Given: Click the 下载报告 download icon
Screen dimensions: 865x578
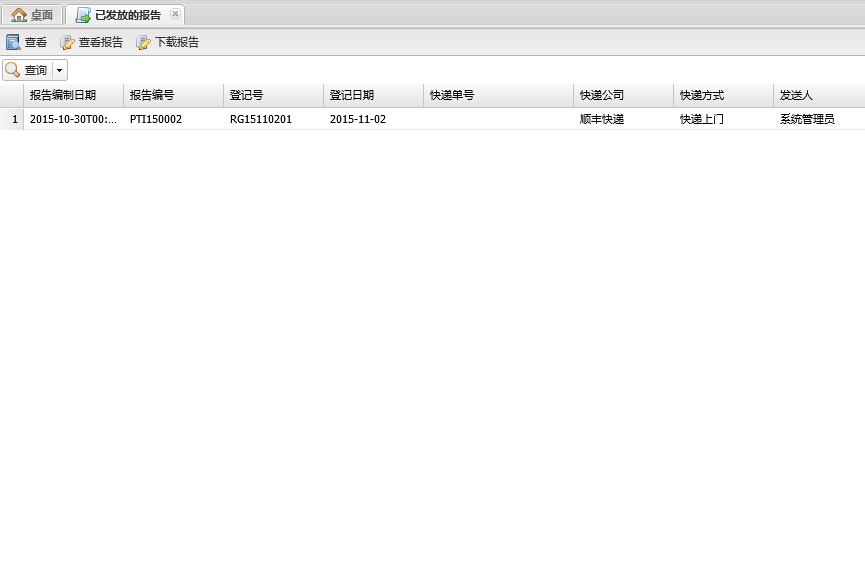Looking at the screenshot, I should 144,42.
